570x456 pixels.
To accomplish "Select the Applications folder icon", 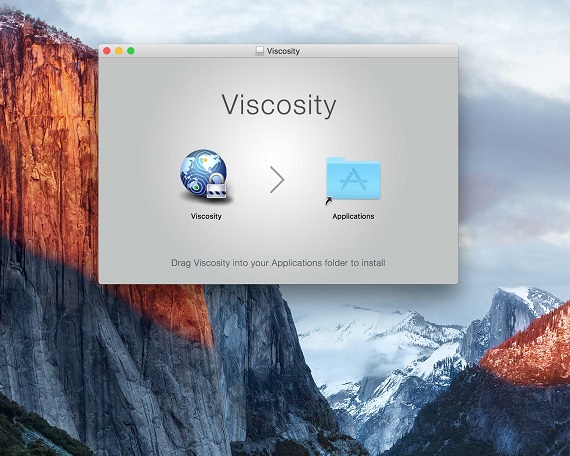I will (353, 178).
